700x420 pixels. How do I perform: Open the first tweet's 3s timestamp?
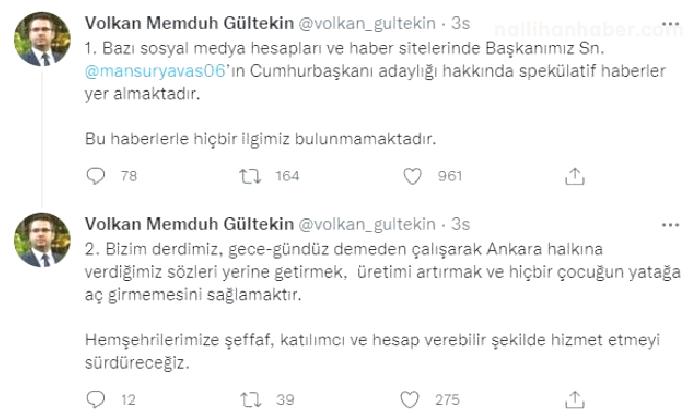461,23
